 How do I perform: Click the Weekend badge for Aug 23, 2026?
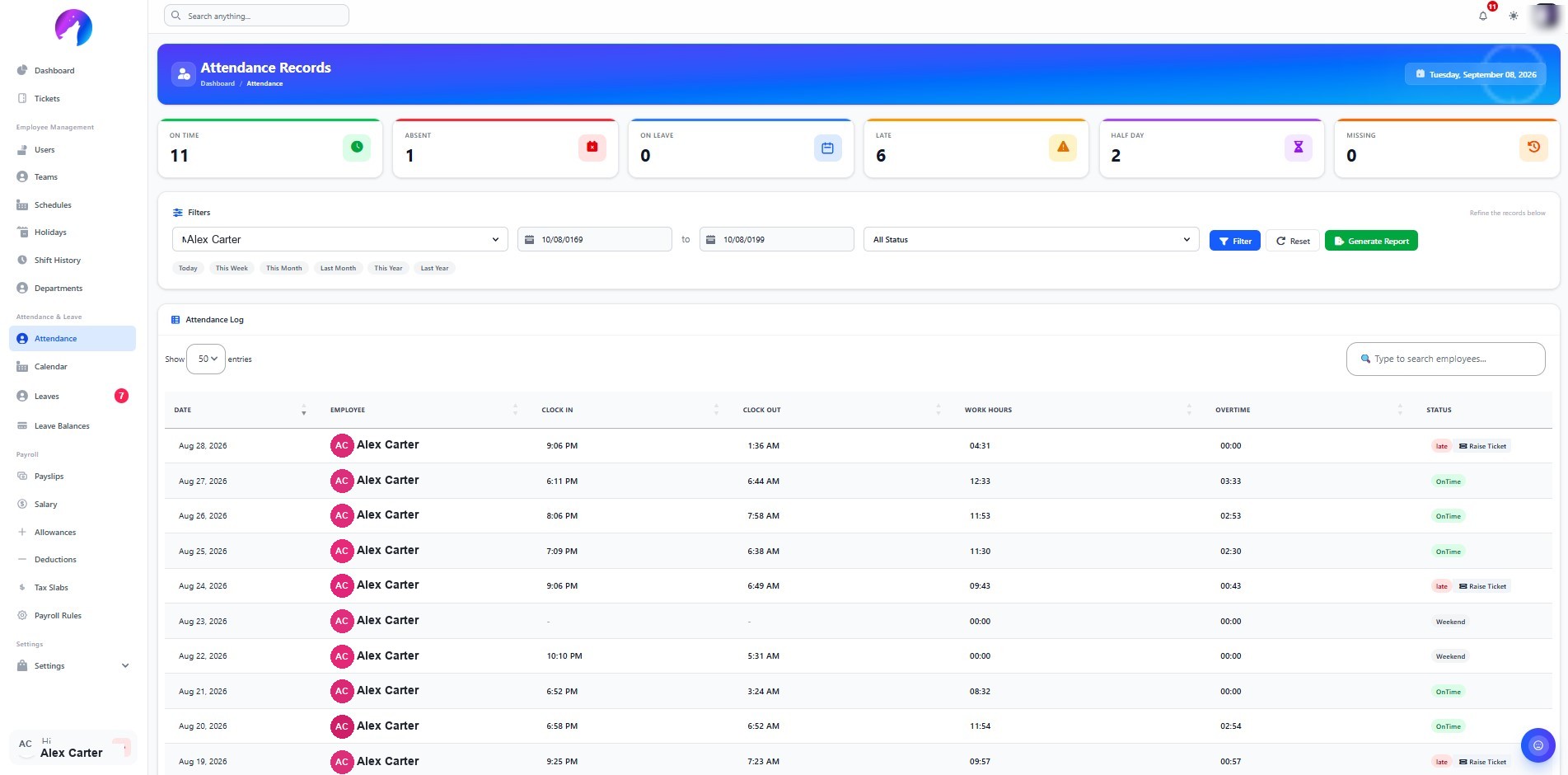[1450, 622]
